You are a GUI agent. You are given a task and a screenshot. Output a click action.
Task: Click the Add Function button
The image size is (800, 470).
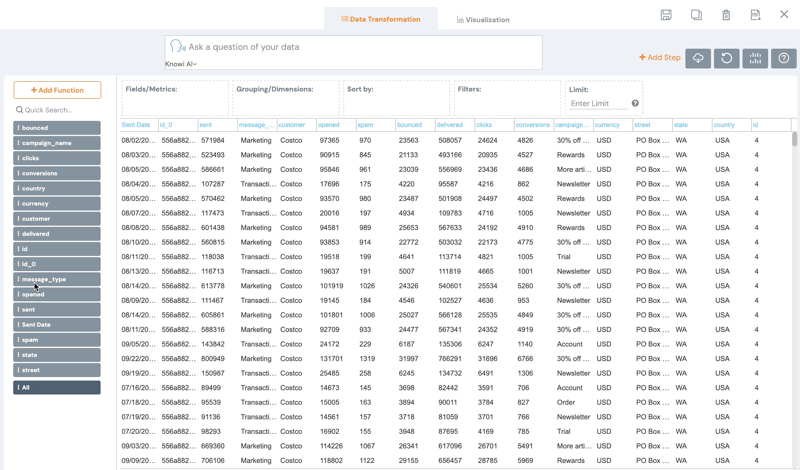(x=57, y=90)
